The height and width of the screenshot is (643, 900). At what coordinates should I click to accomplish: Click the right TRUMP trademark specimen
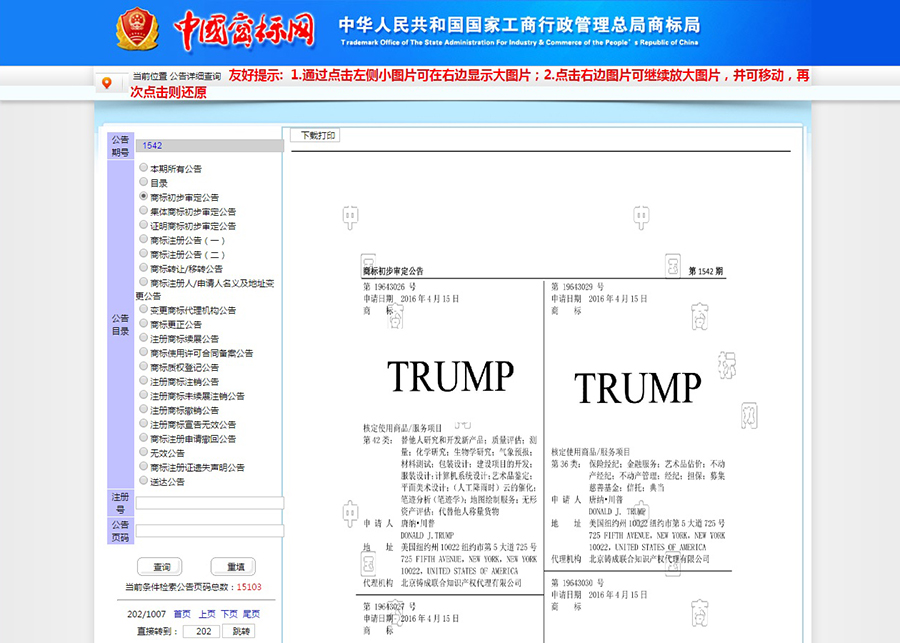tap(638, 387)
